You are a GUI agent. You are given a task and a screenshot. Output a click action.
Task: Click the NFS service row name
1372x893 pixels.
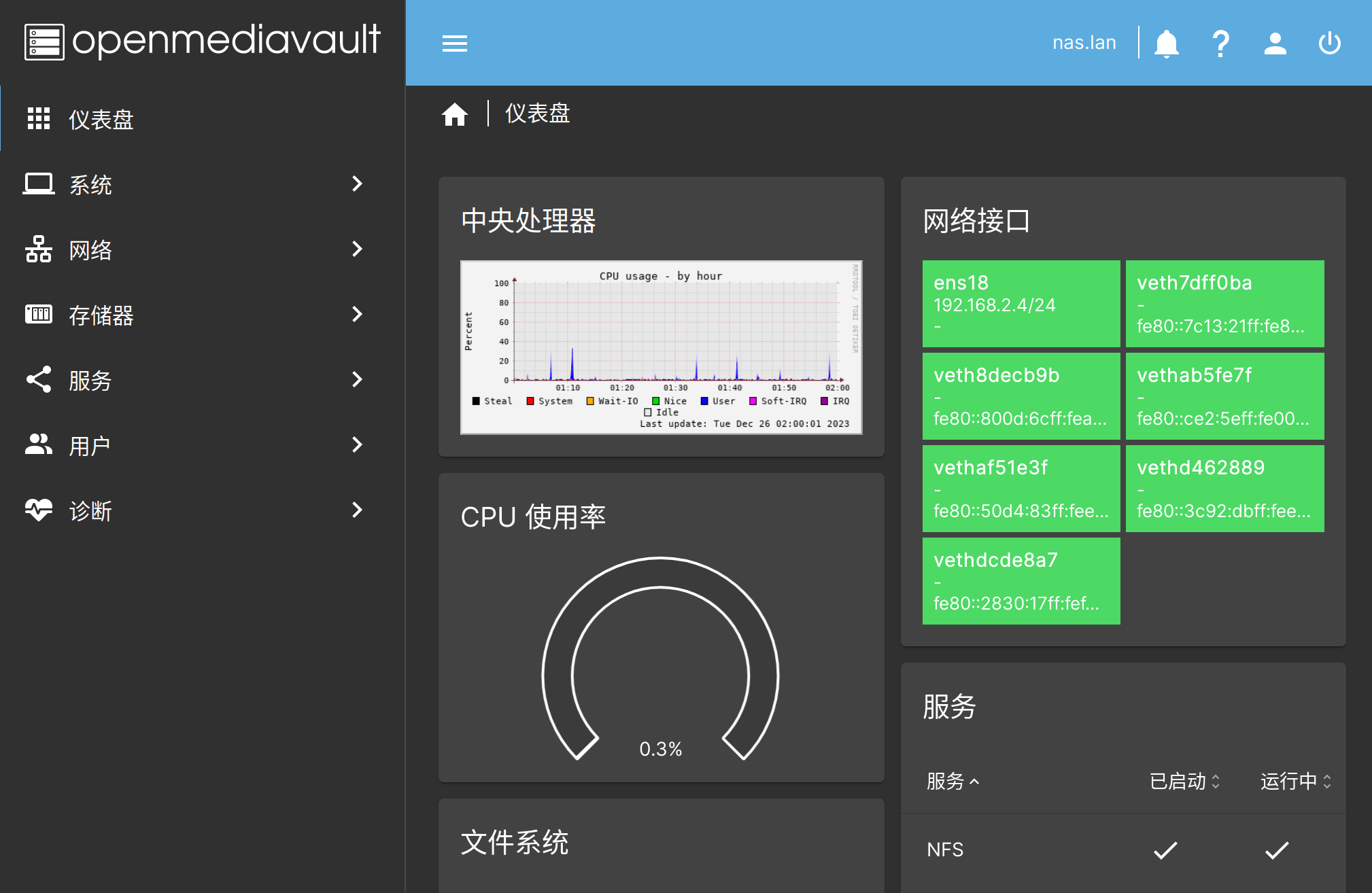point(945,850)
